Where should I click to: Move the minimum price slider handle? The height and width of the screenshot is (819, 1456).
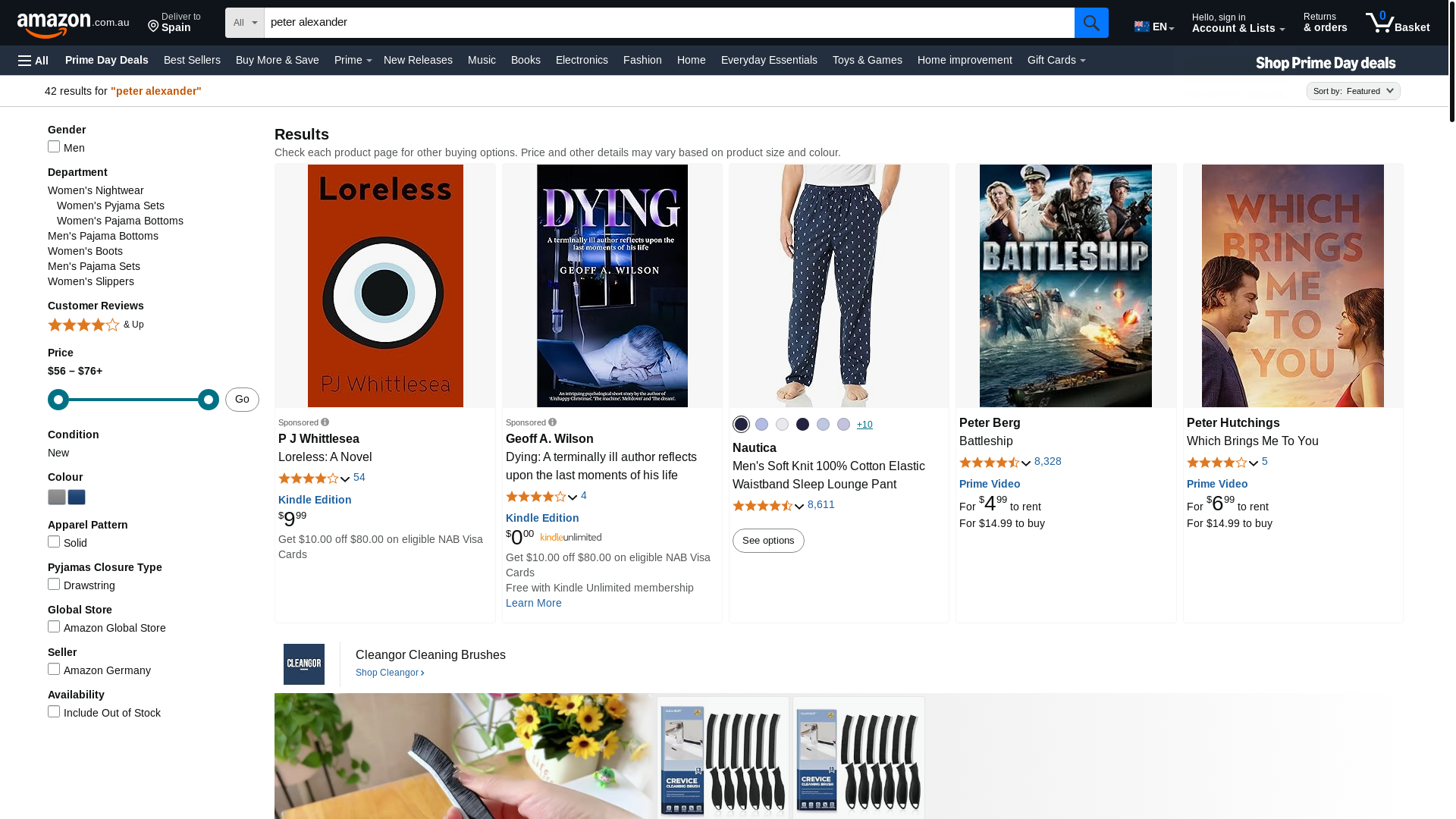[58, 400]
